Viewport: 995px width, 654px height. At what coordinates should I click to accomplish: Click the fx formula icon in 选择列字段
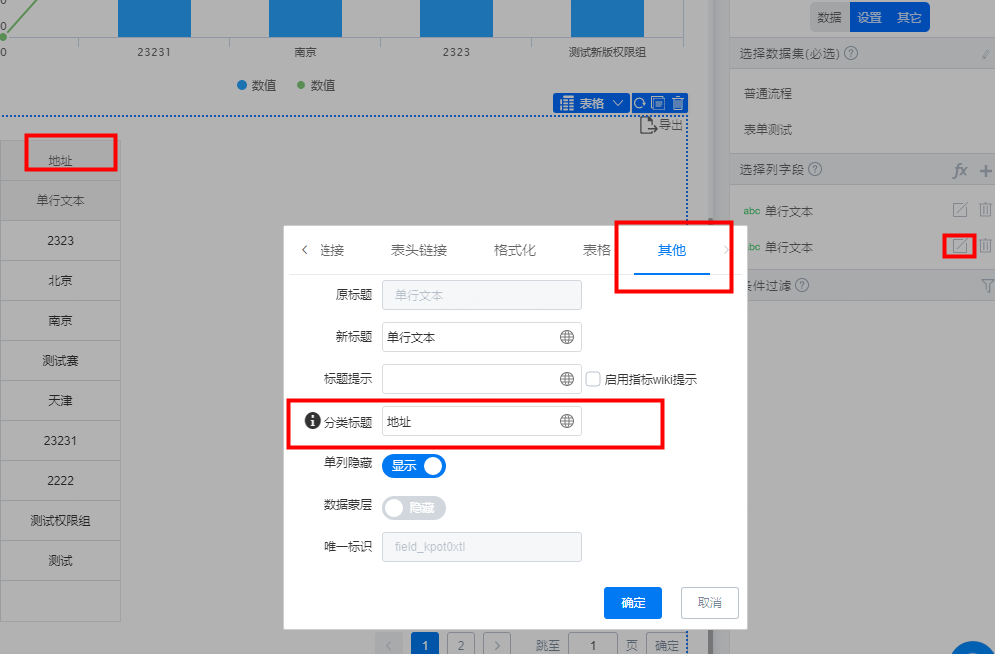(x=960, y=170)
